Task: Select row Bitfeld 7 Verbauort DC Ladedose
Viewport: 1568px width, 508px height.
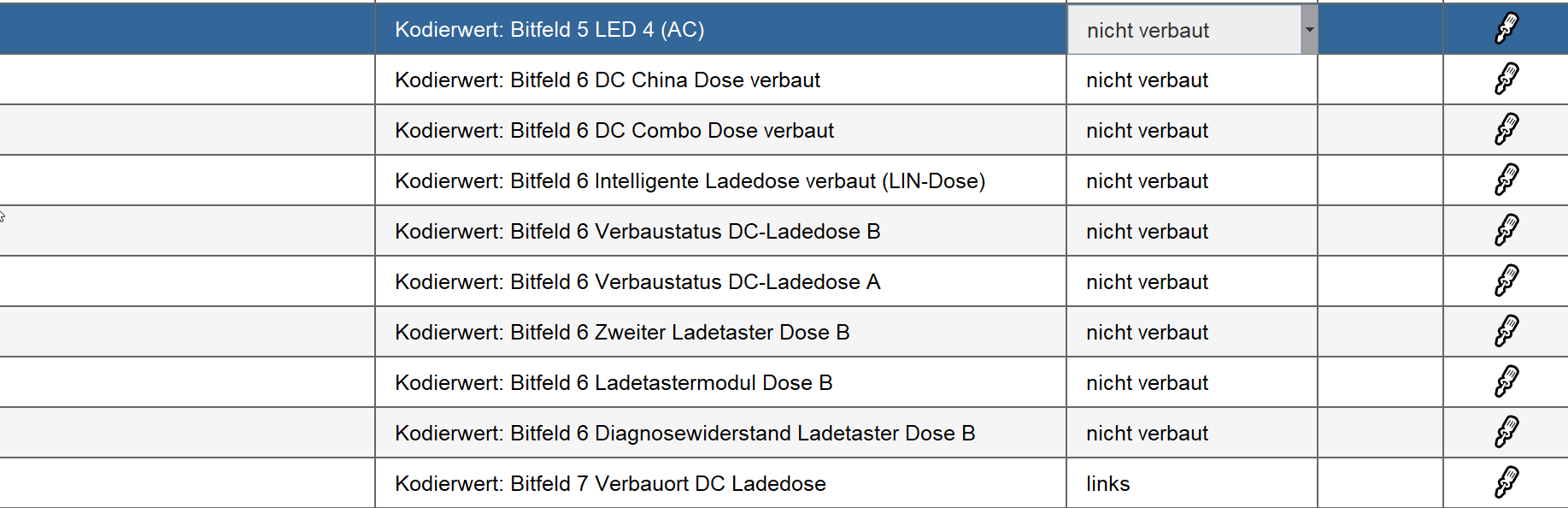Action: pyautogui.click(x=610, y=484)
